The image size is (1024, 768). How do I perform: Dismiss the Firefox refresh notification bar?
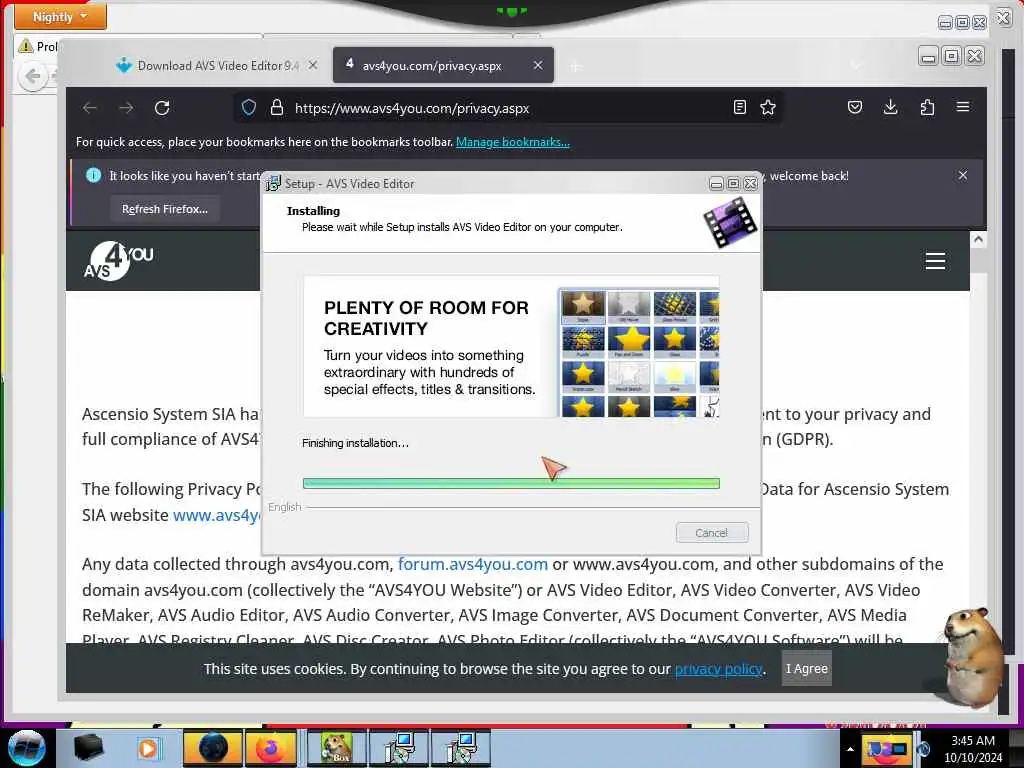[963, 175]
